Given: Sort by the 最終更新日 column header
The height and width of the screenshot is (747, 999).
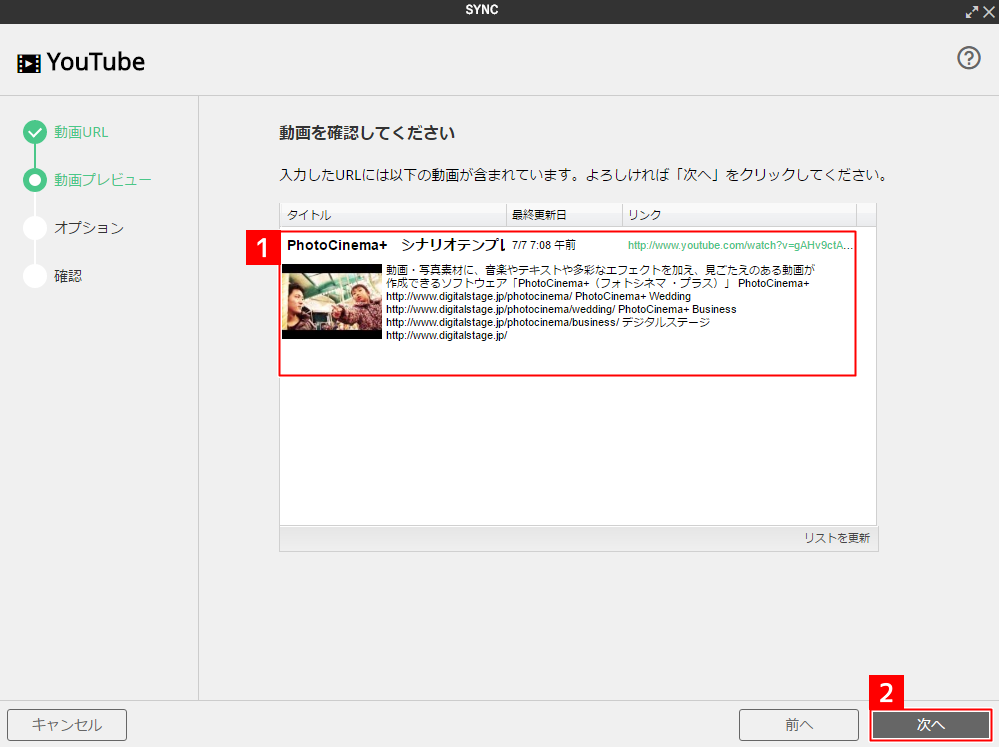Looking at the screenshot, I should [564, 215].
